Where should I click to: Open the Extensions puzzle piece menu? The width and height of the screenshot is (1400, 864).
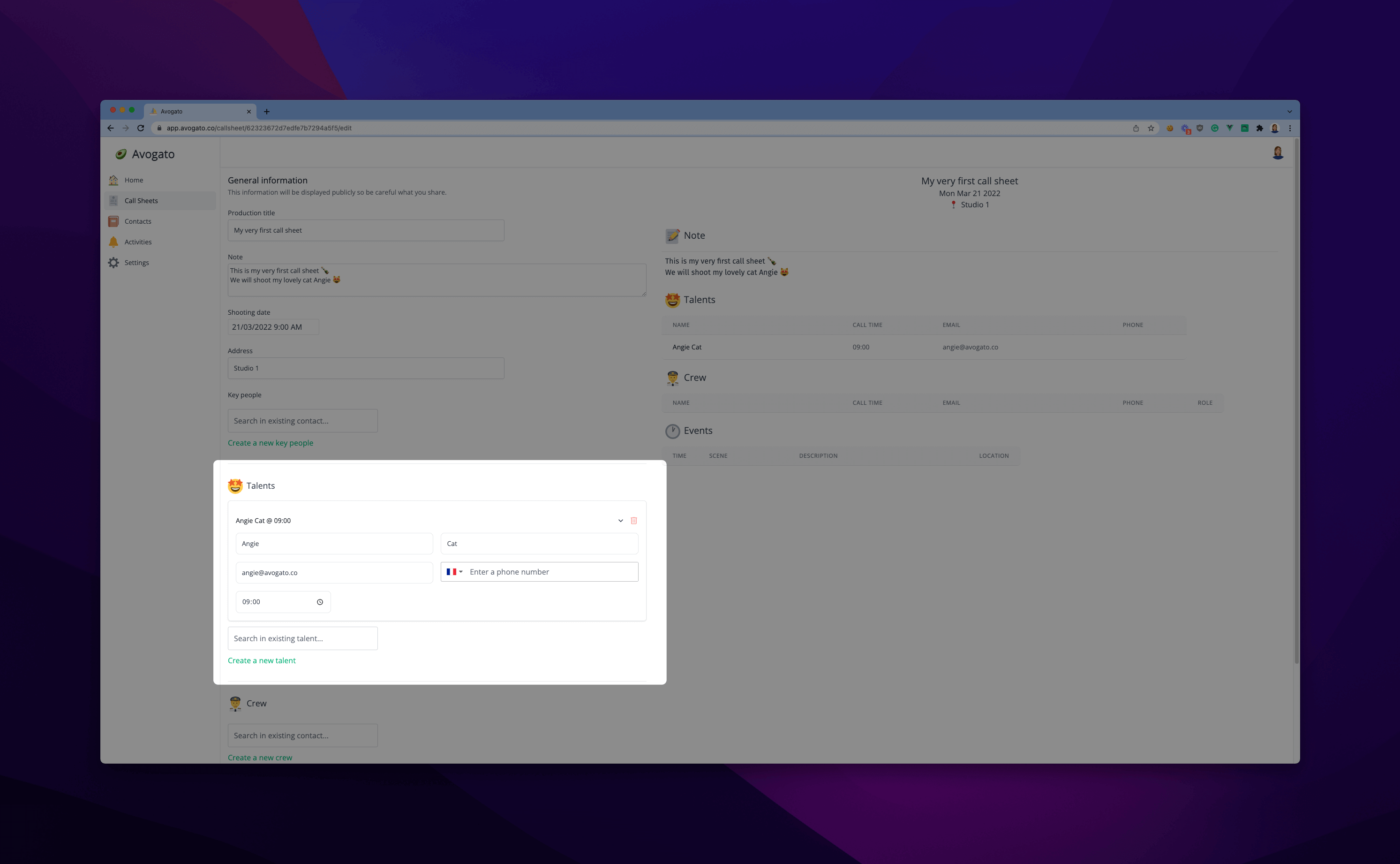pyautogui.click(x=1259, y=128)
